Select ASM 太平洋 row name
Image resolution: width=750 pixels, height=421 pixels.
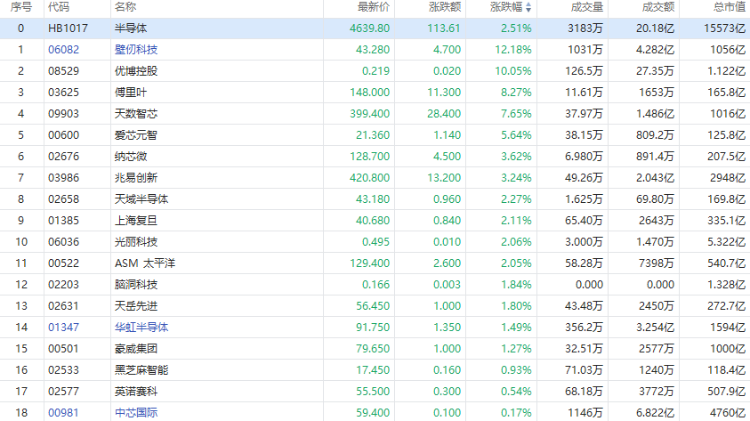[x=145, y=264]
